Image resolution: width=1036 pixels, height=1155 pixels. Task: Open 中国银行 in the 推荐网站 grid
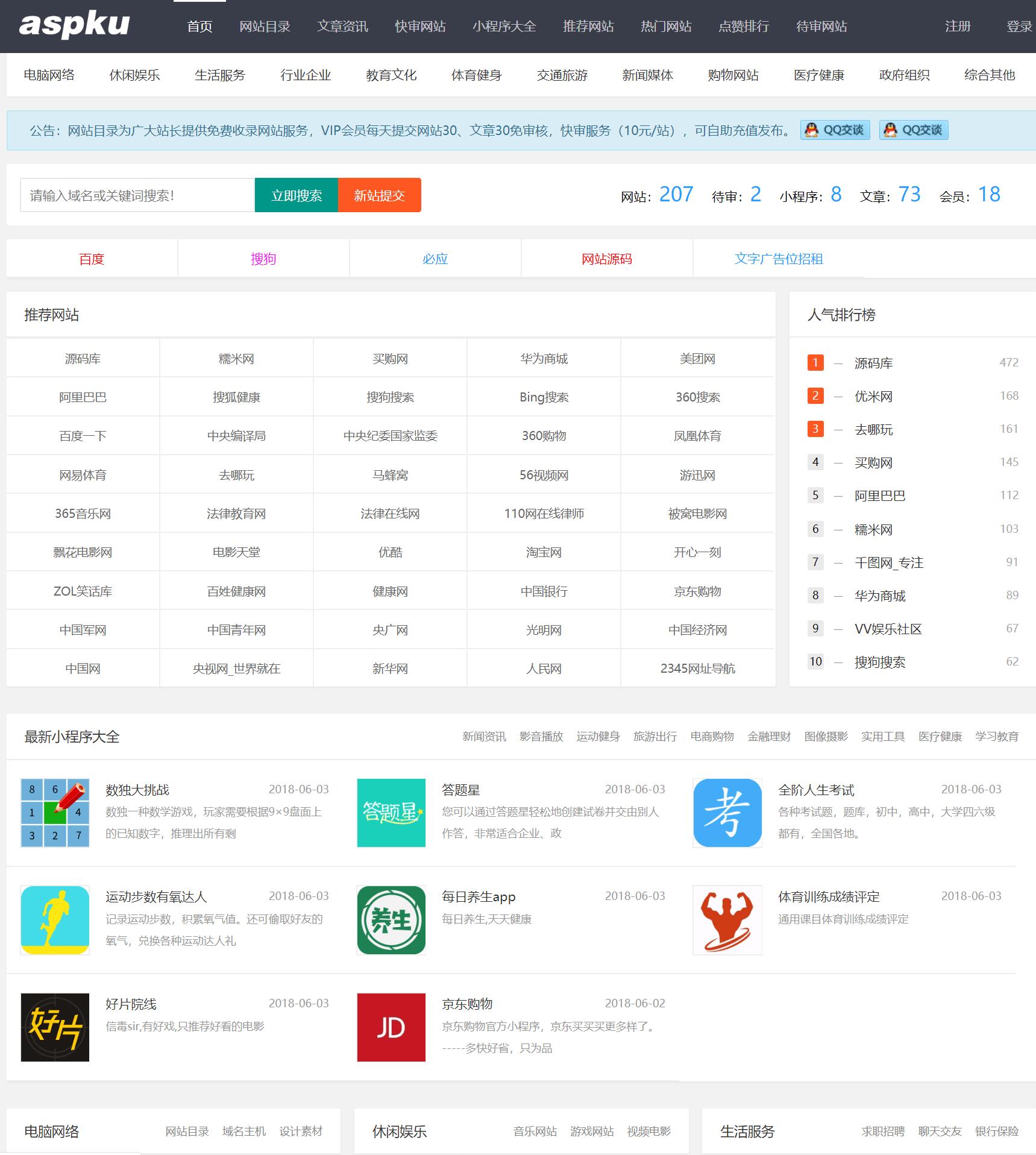[x=544, y=591]
